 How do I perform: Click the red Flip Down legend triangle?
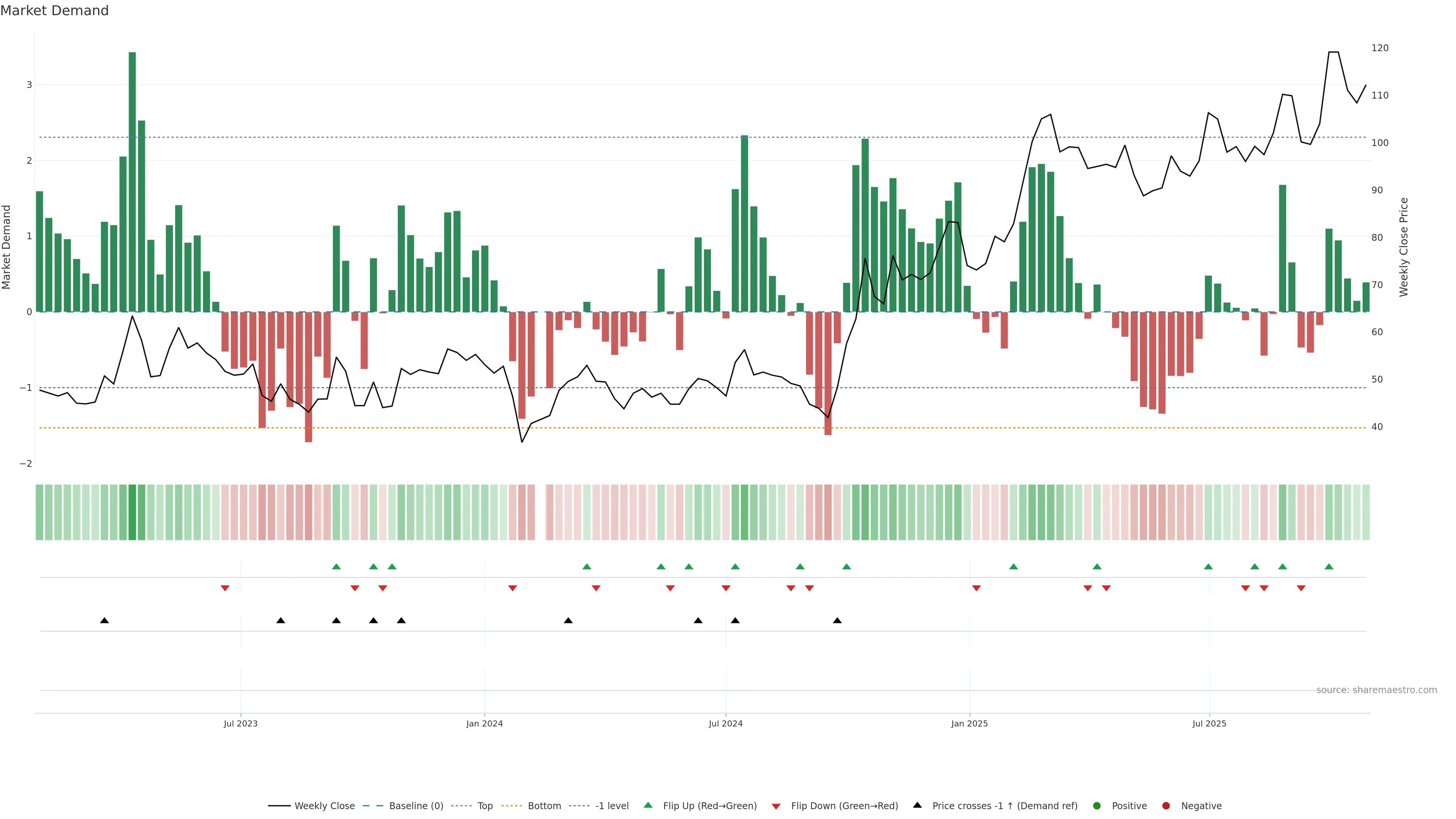776,806
